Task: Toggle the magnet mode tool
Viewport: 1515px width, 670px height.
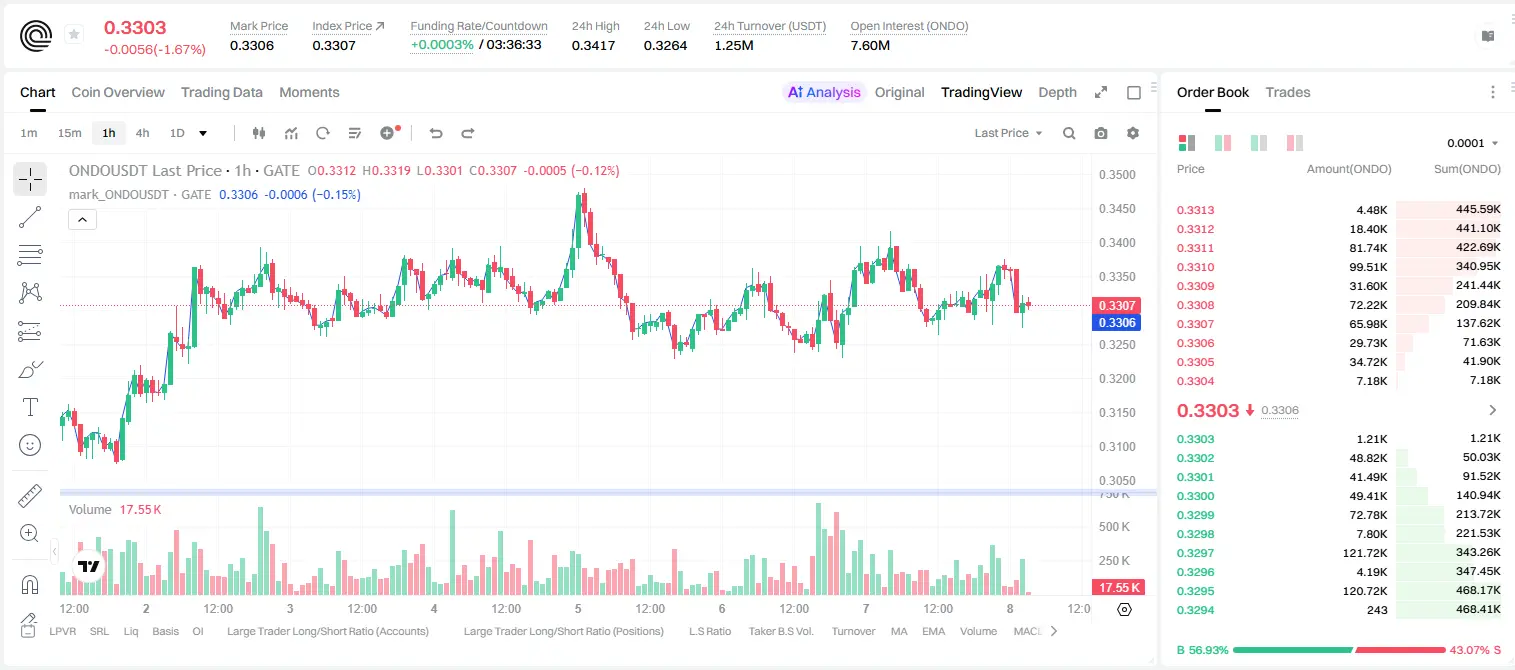Action: pyautogui.click(x=30, y=583)
